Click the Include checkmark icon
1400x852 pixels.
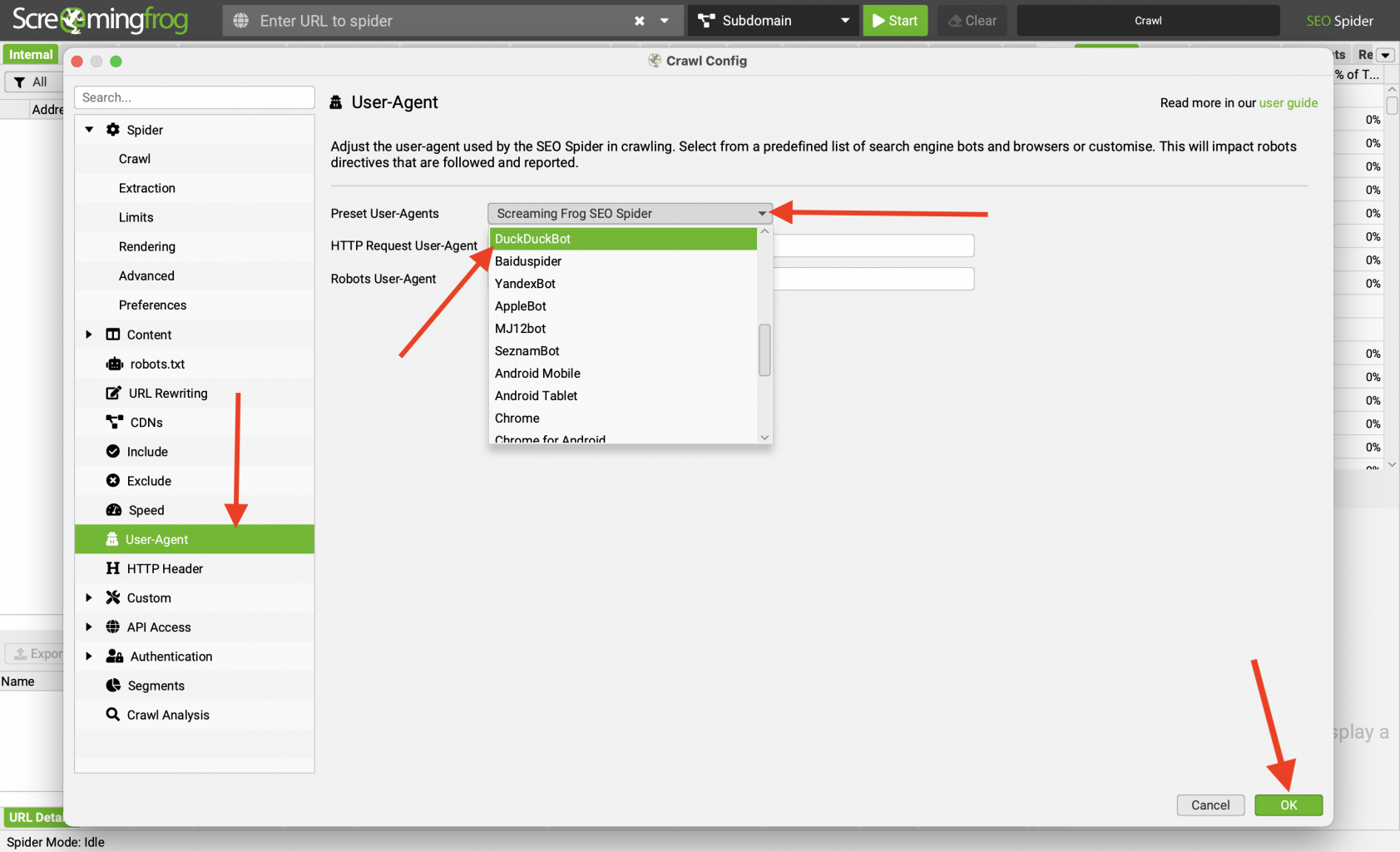pyautogui.click(x=113, y=451)
